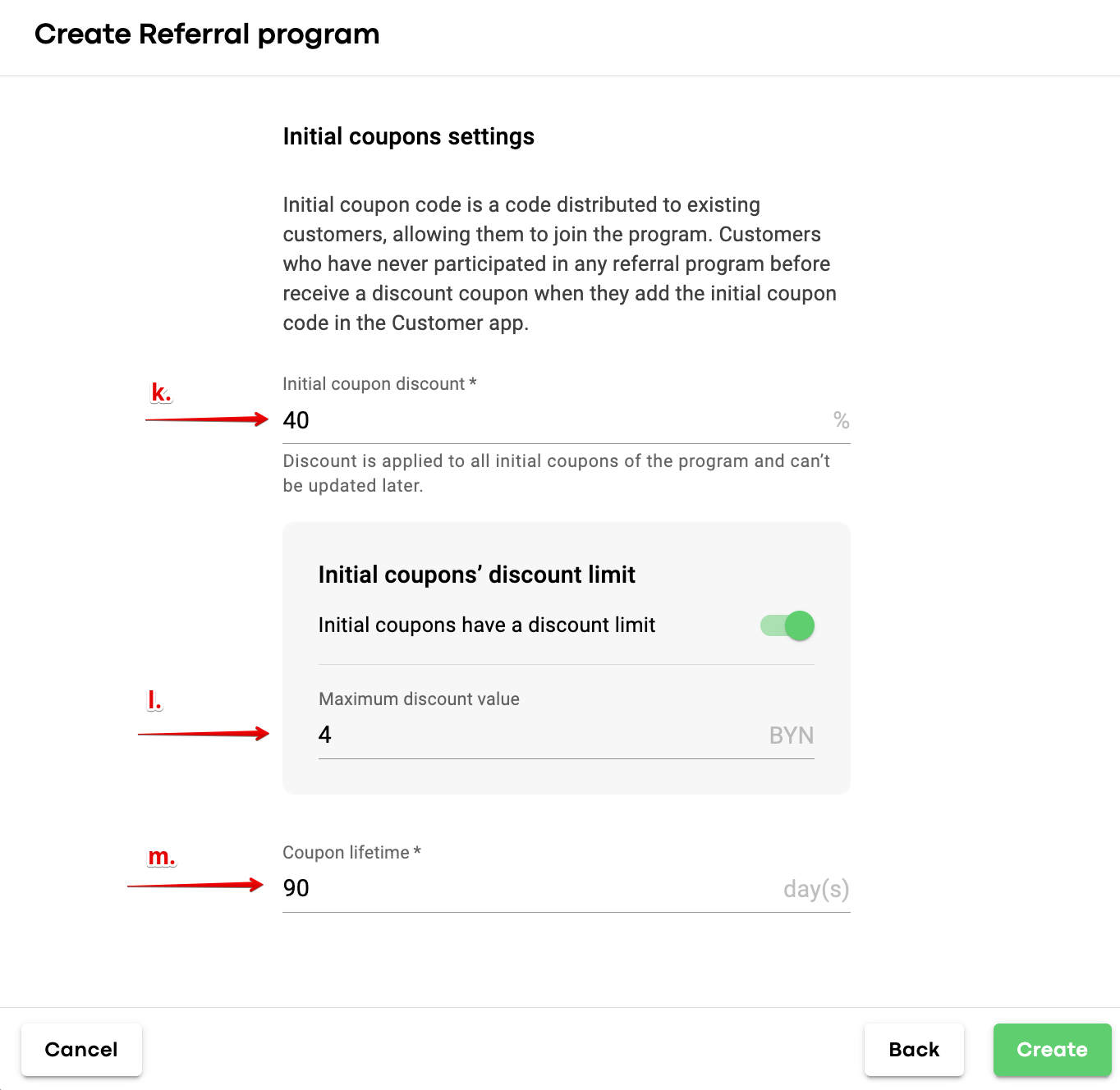Click the day(s) unit suffix
The height and width of the screenshot is (1090, 1120).
815,889
